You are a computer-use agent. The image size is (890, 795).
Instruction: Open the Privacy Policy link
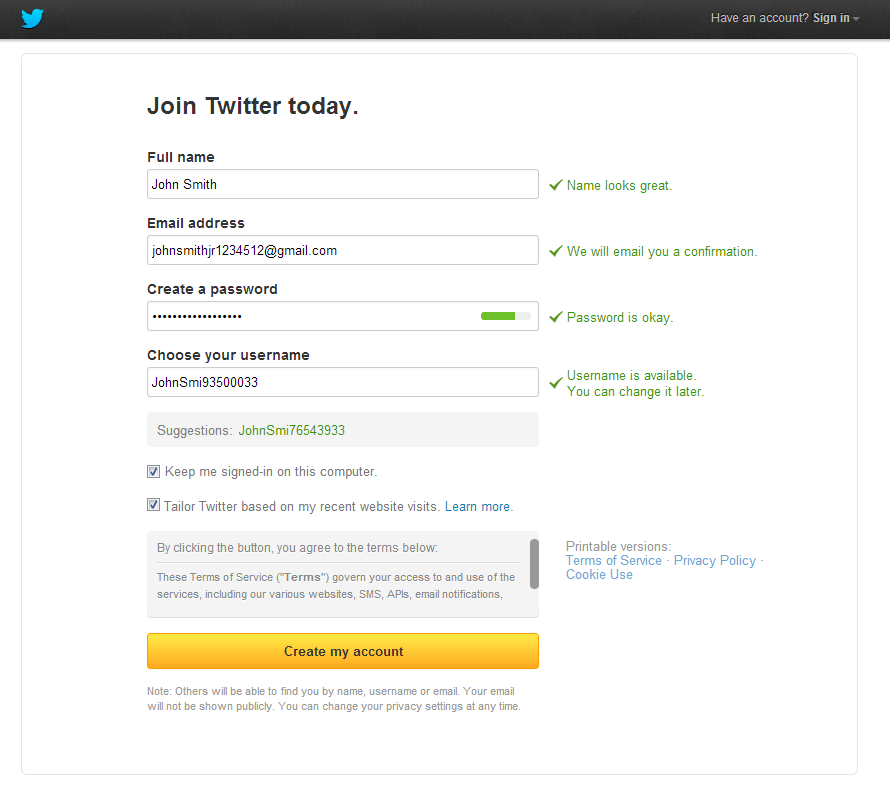(x=714, y=560)
